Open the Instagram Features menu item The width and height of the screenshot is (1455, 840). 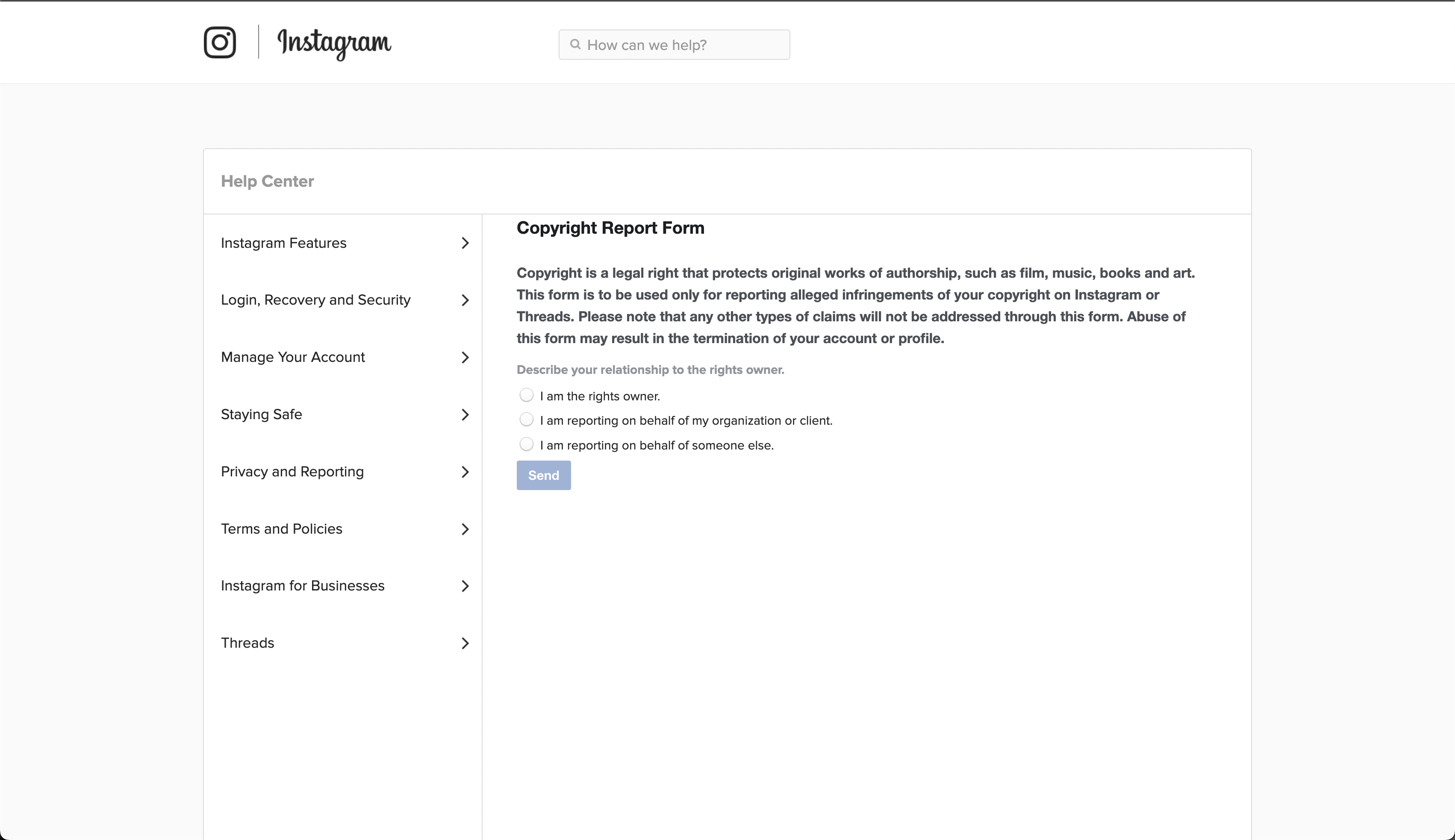(343, 243)
